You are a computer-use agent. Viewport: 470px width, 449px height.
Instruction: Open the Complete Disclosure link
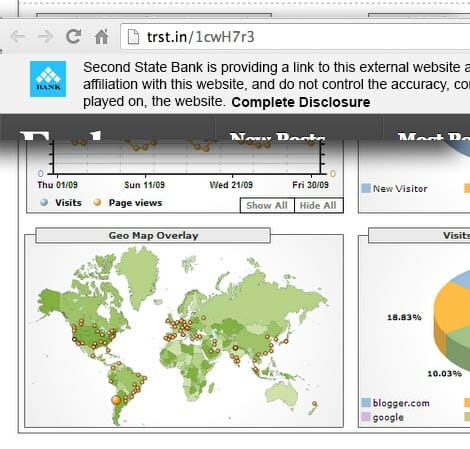(301, 102)
